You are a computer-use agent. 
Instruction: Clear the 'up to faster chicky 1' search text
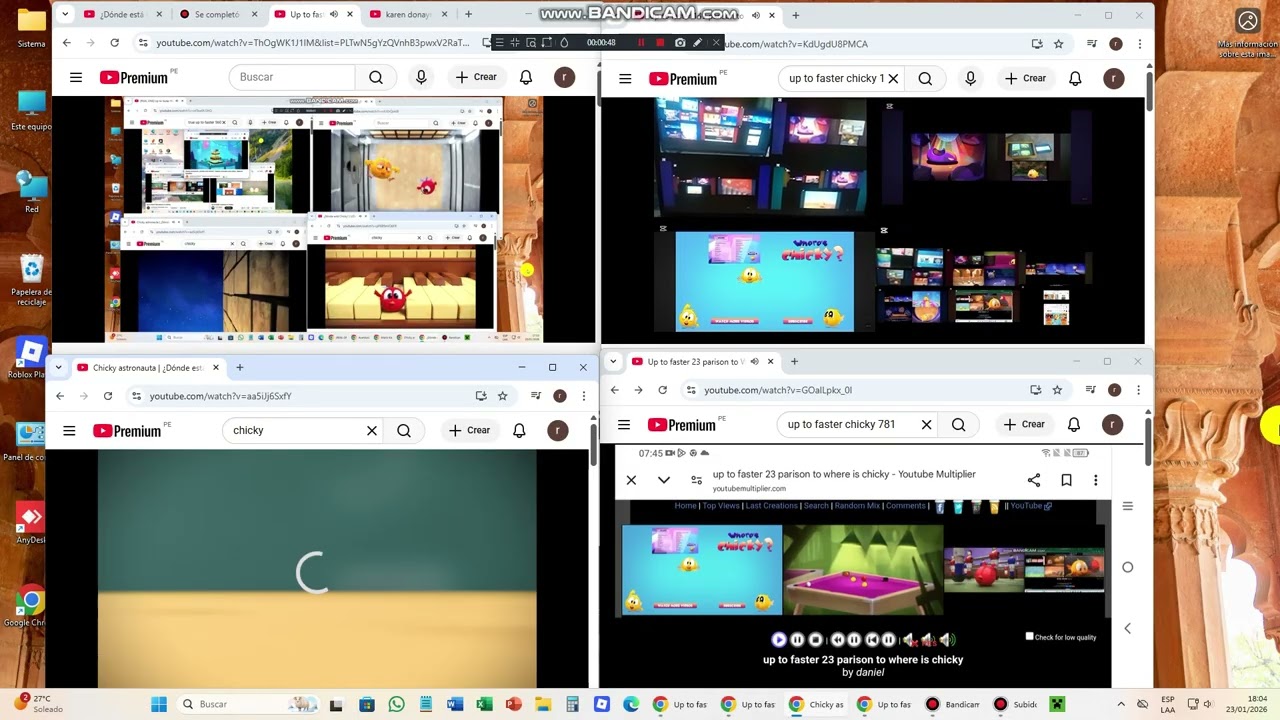(893, 78)
